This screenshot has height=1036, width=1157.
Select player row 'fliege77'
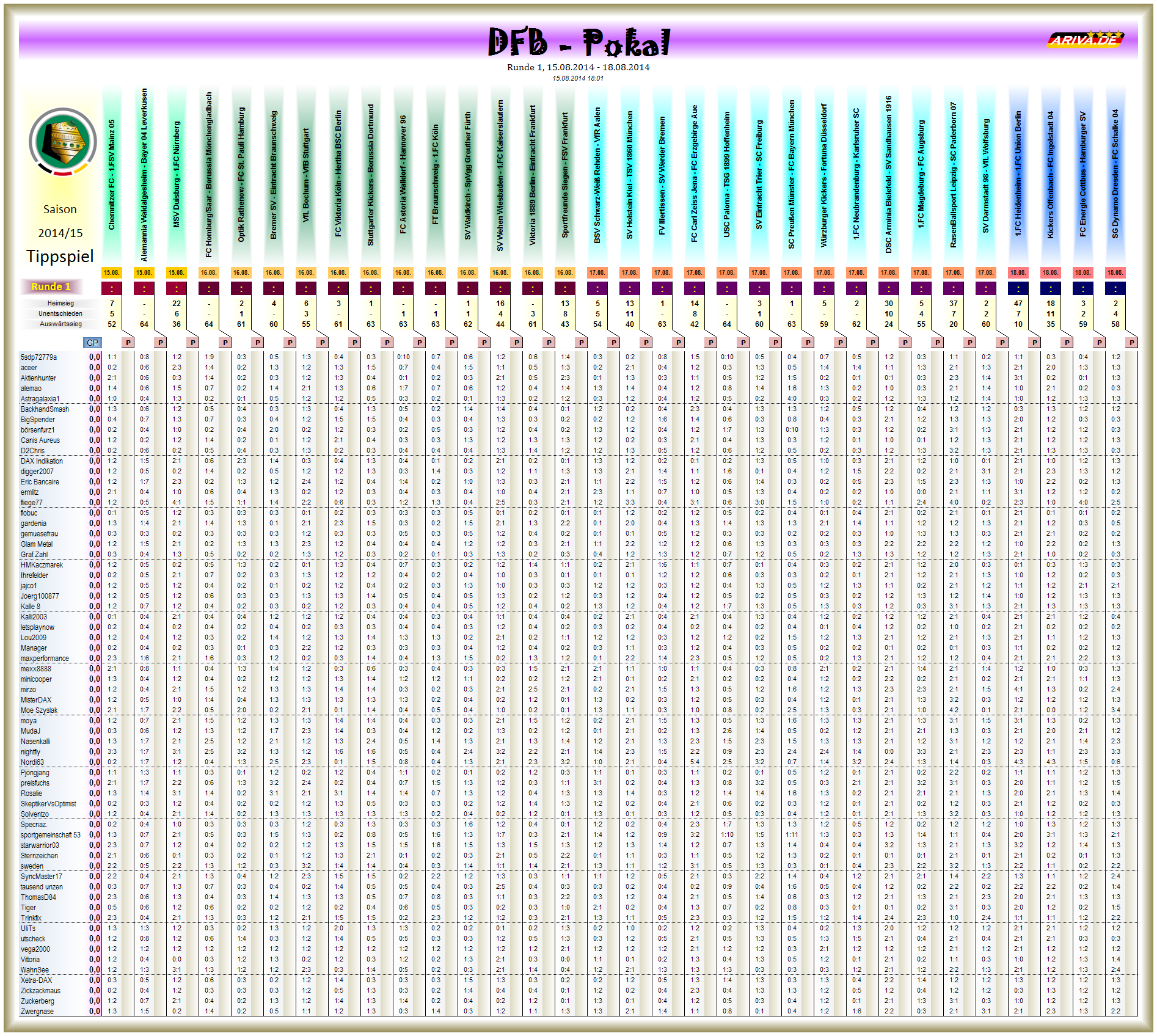pyautogui.click(x=578, y=502)
